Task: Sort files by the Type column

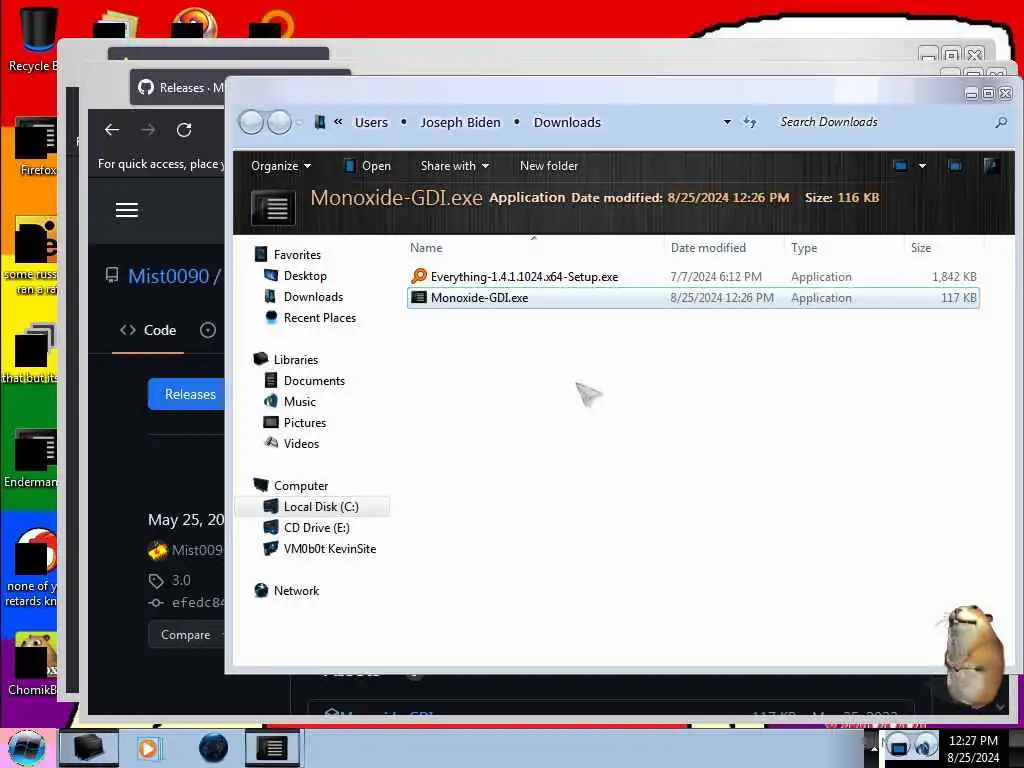Action: pos(804,248)
